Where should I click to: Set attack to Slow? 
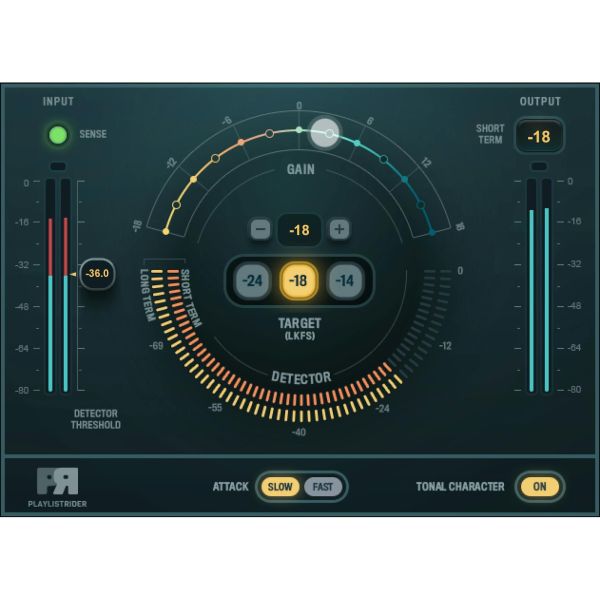(280, 487)
